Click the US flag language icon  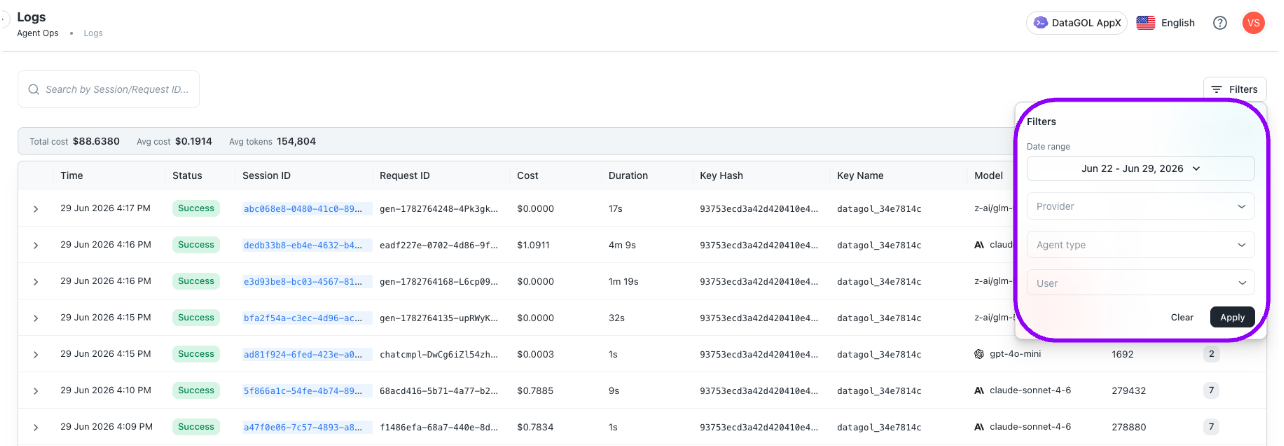click(x=1146, y=23)
